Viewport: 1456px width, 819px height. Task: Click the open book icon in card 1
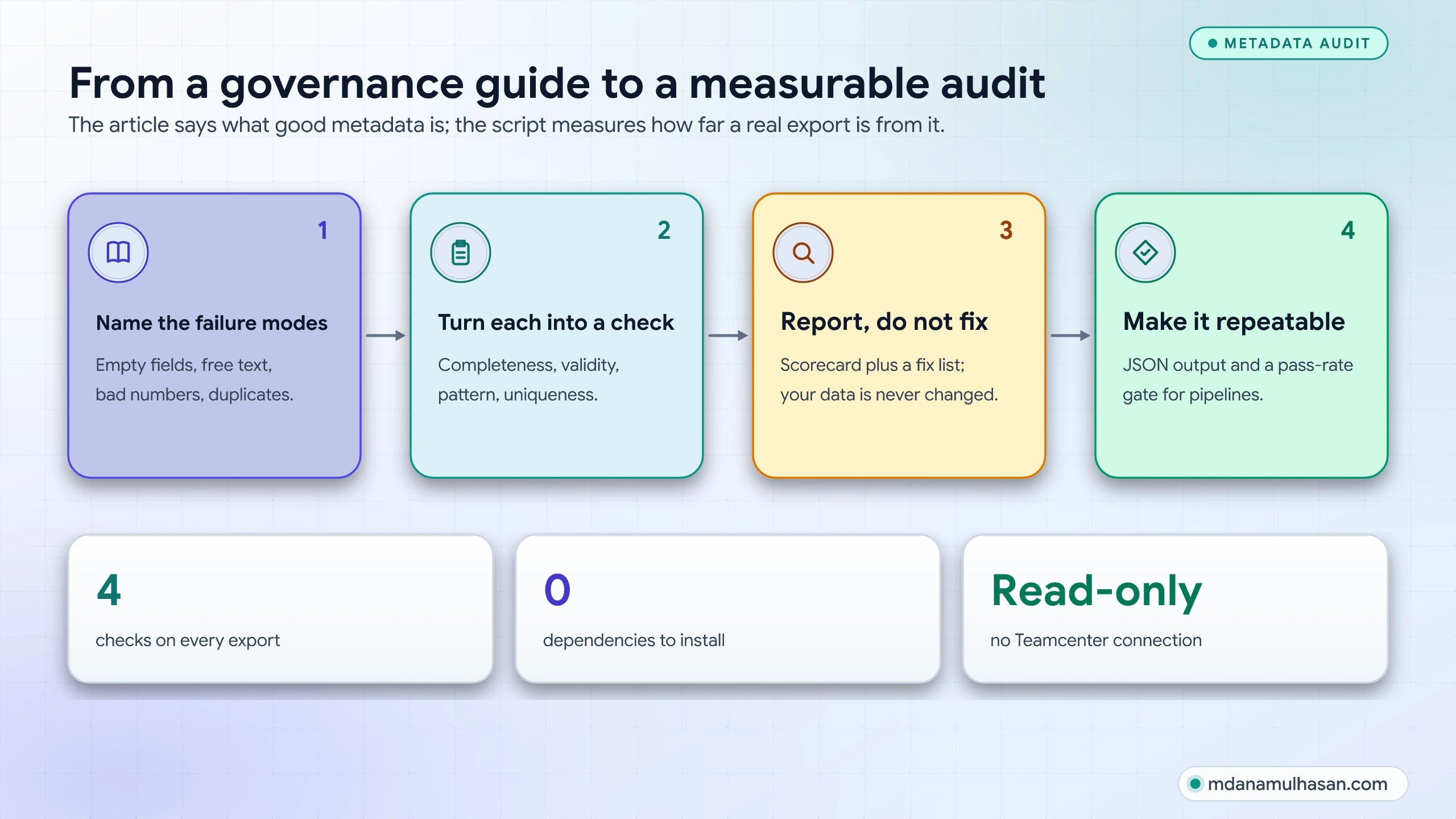pyautogui.click(x=118, y=253)
